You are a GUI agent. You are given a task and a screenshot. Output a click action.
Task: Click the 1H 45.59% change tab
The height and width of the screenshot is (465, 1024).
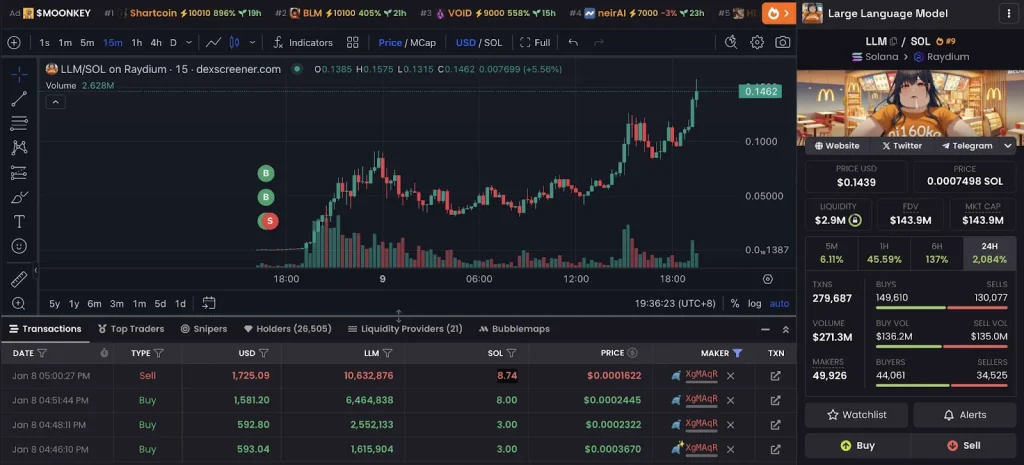[x=884, y=253]
